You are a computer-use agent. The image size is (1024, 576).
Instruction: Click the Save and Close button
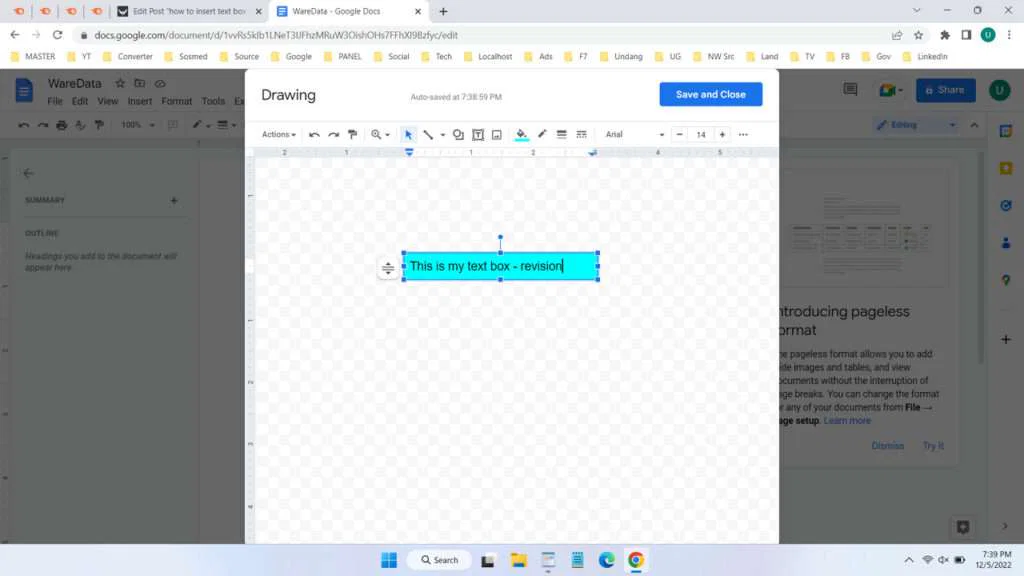pos(710,94)
